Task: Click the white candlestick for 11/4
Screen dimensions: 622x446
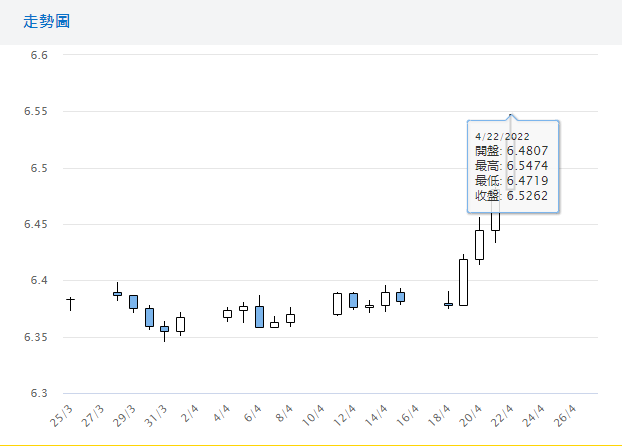Action: 337,303
